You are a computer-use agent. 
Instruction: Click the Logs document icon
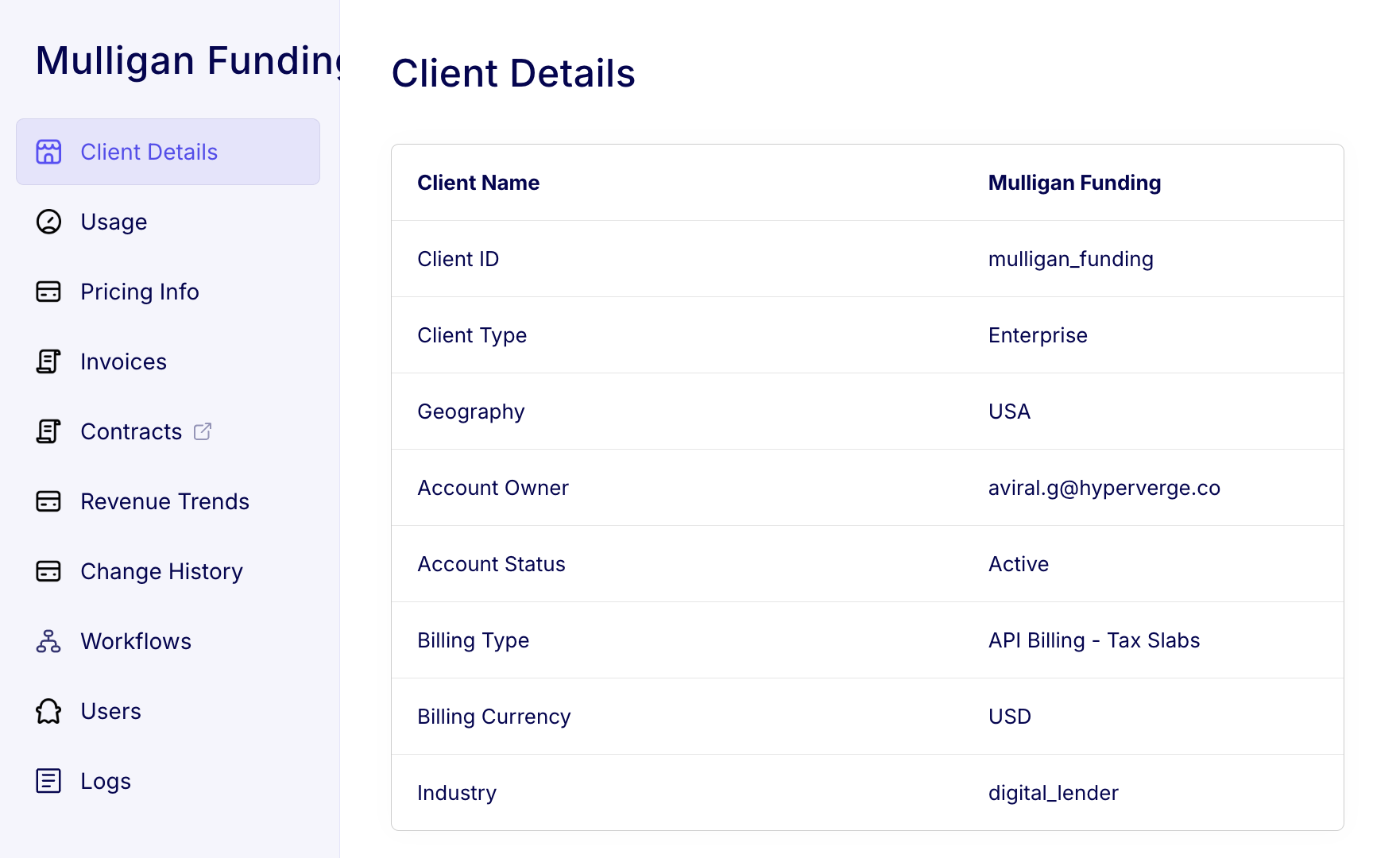pos(48,781)
